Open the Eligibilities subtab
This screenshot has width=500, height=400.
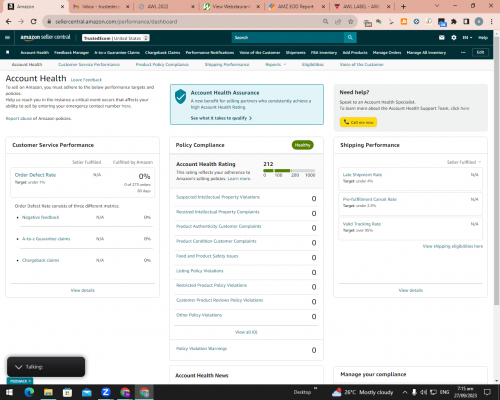pos(313,64)
